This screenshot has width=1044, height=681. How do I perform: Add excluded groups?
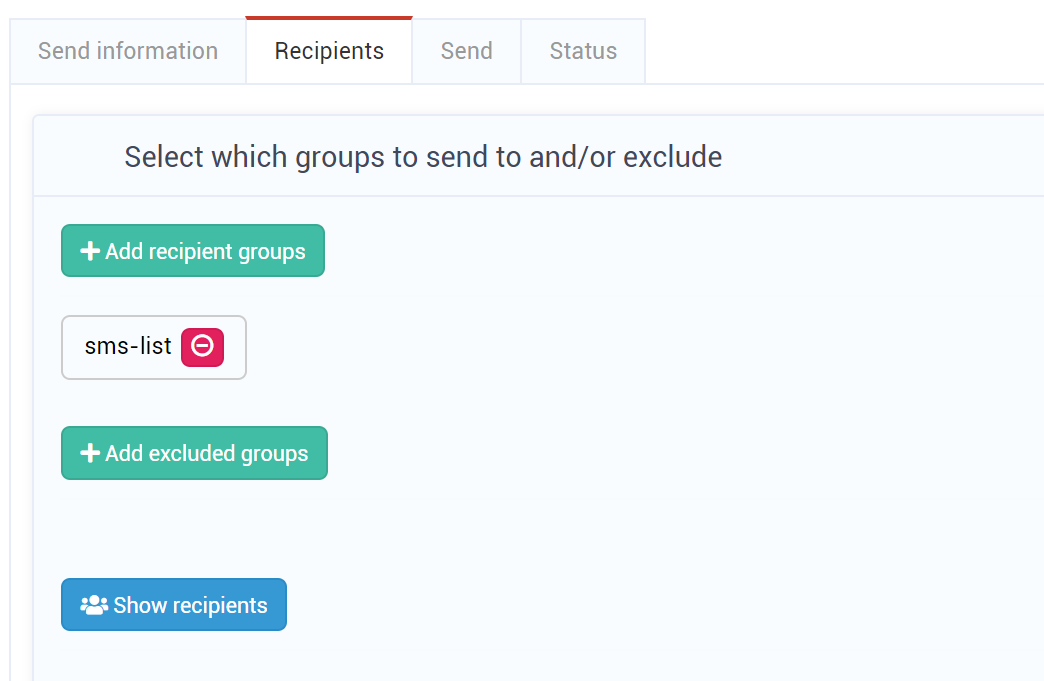(x=194, y=453)
